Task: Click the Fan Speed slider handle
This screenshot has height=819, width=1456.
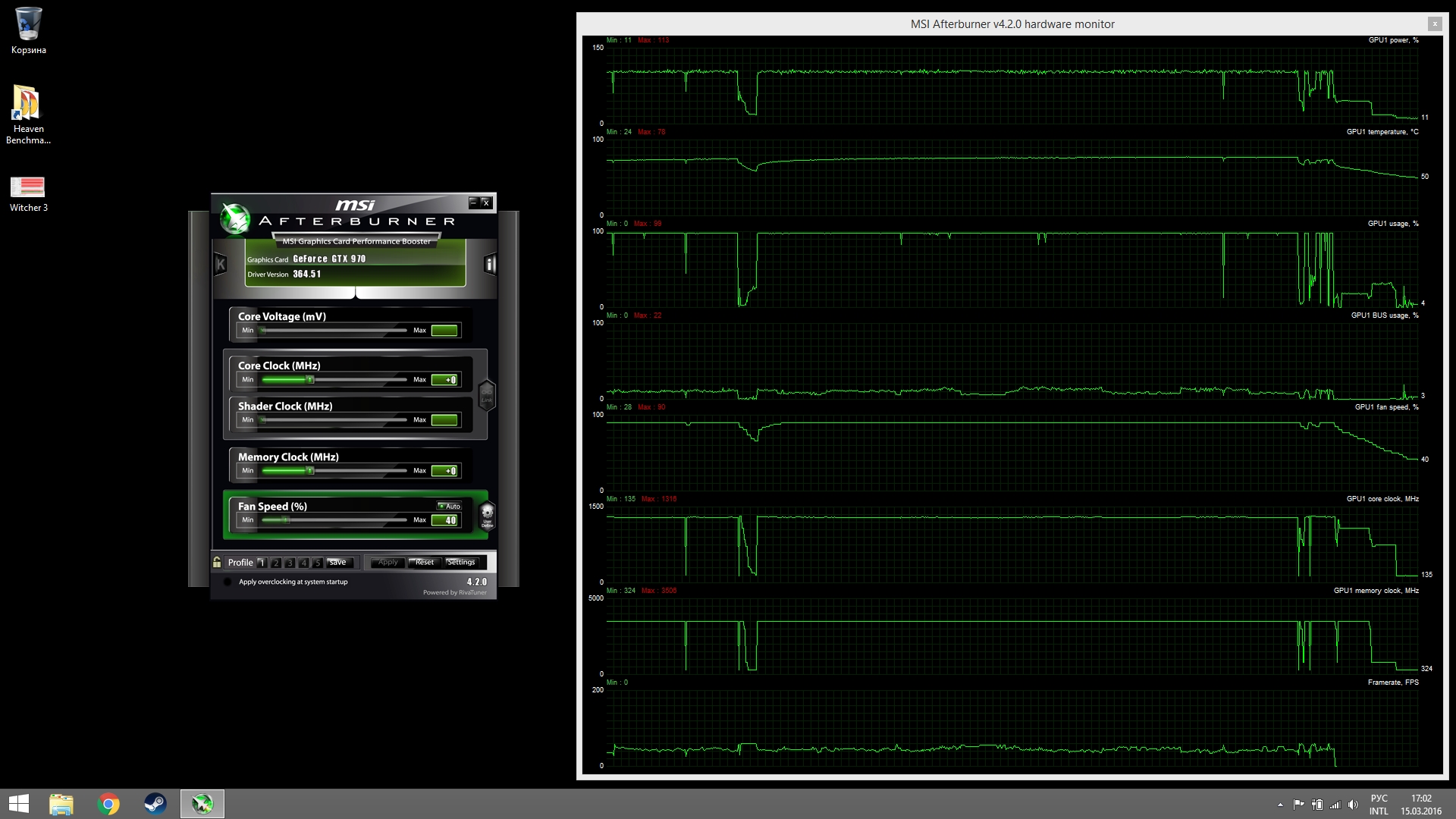Action: 285,520
